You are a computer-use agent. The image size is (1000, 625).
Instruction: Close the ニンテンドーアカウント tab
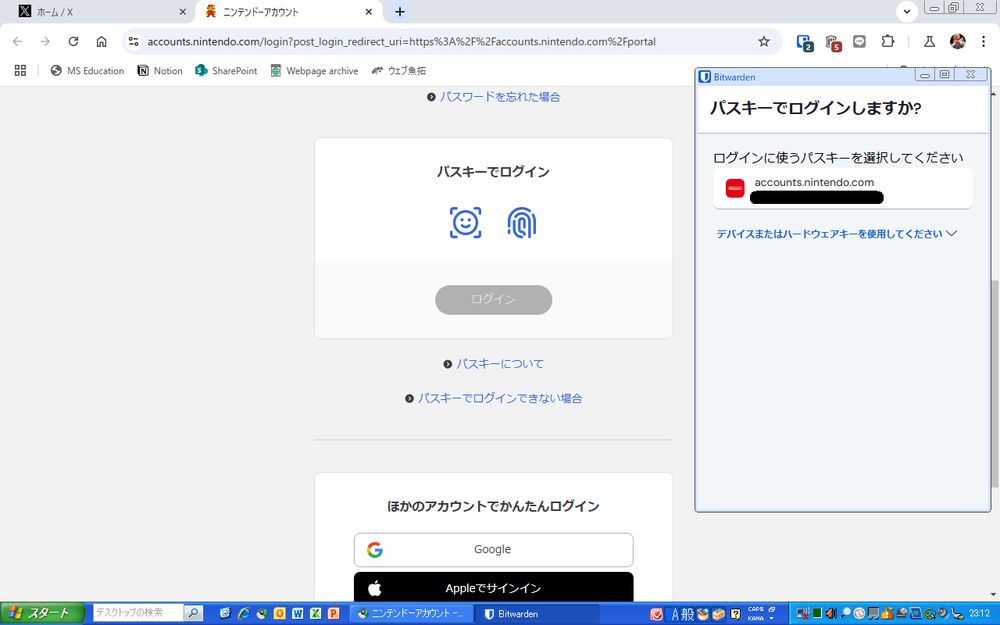[369, 11]
